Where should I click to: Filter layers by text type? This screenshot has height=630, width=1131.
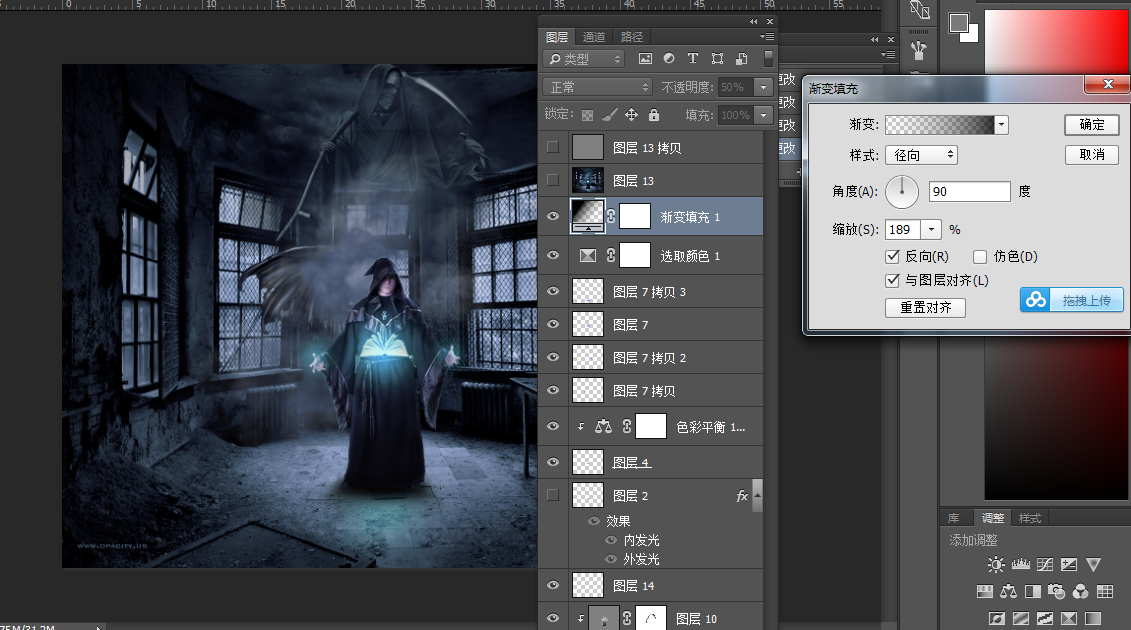pyautogui.click(x=692, y=58)
